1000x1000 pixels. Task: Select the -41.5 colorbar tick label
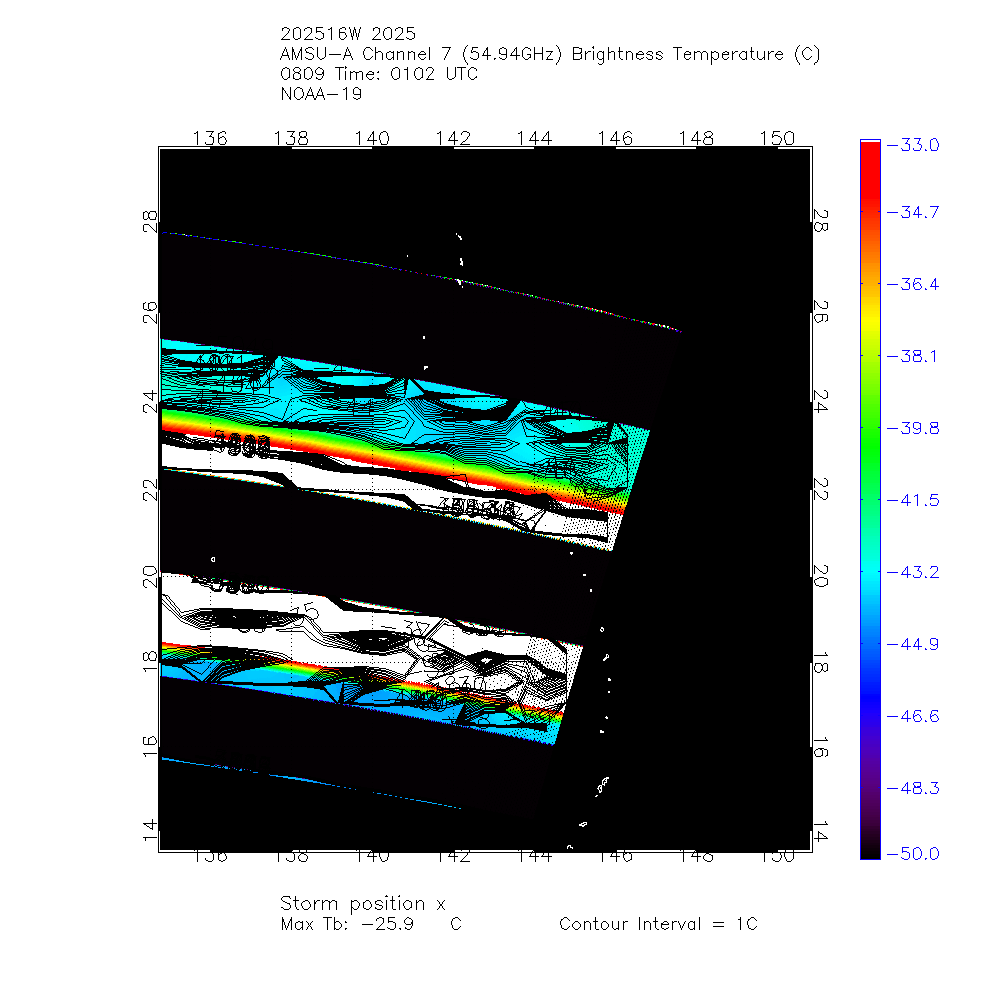(912, 500)
